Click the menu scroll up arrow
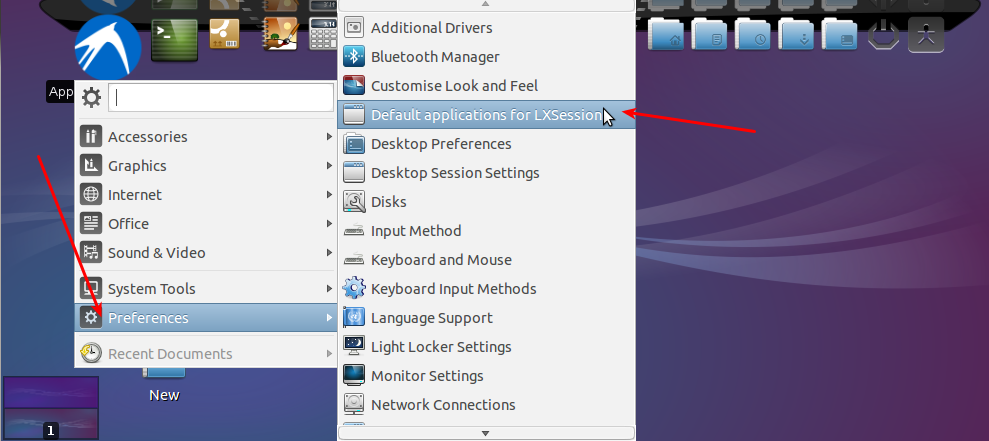 pyautogui.click(x=486, y=4)
